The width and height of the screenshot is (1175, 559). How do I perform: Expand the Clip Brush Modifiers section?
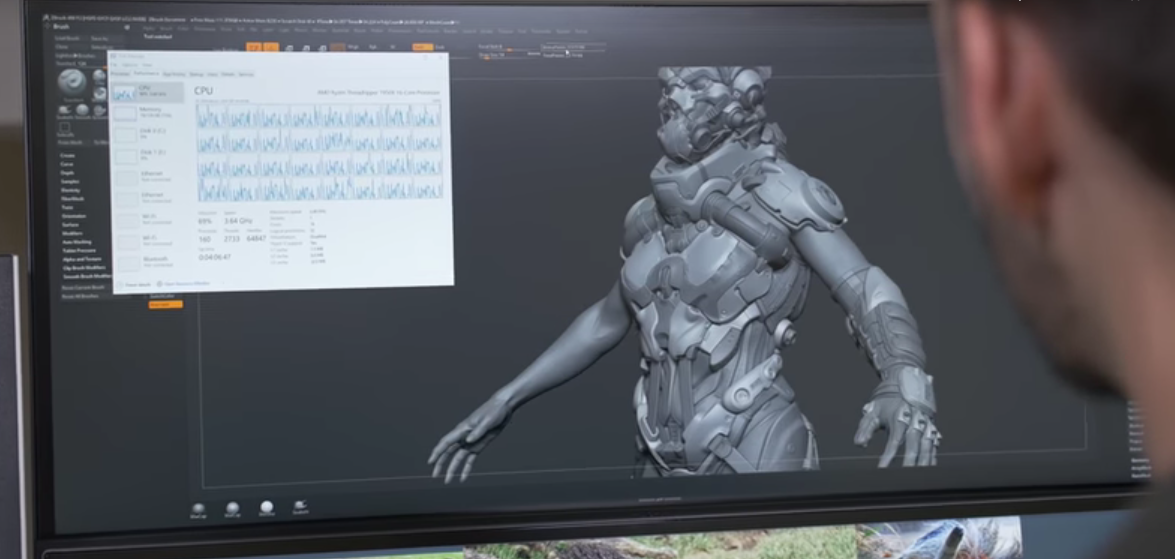84,268
